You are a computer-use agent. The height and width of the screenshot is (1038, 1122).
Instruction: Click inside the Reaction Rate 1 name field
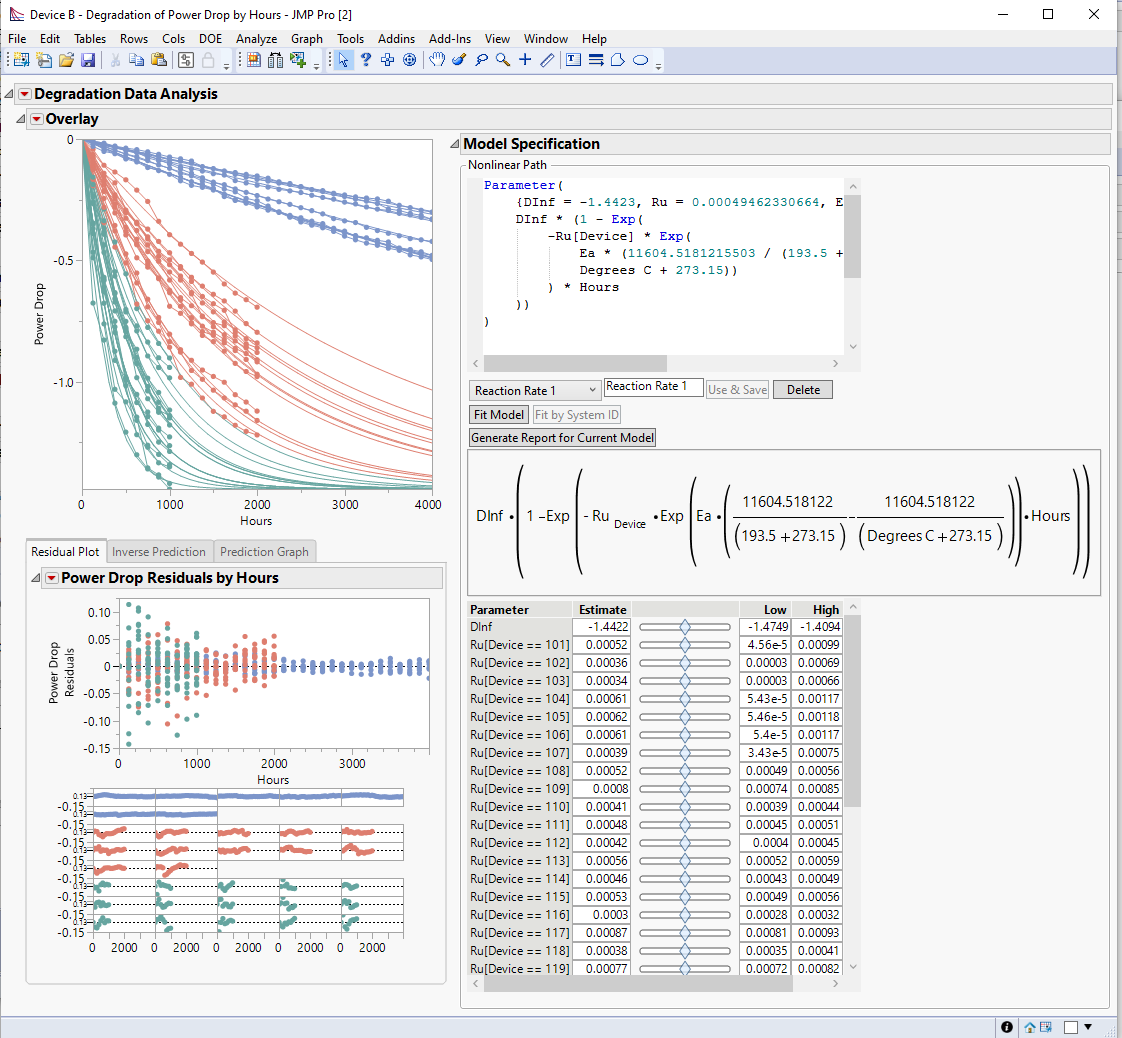coord(653,386)
